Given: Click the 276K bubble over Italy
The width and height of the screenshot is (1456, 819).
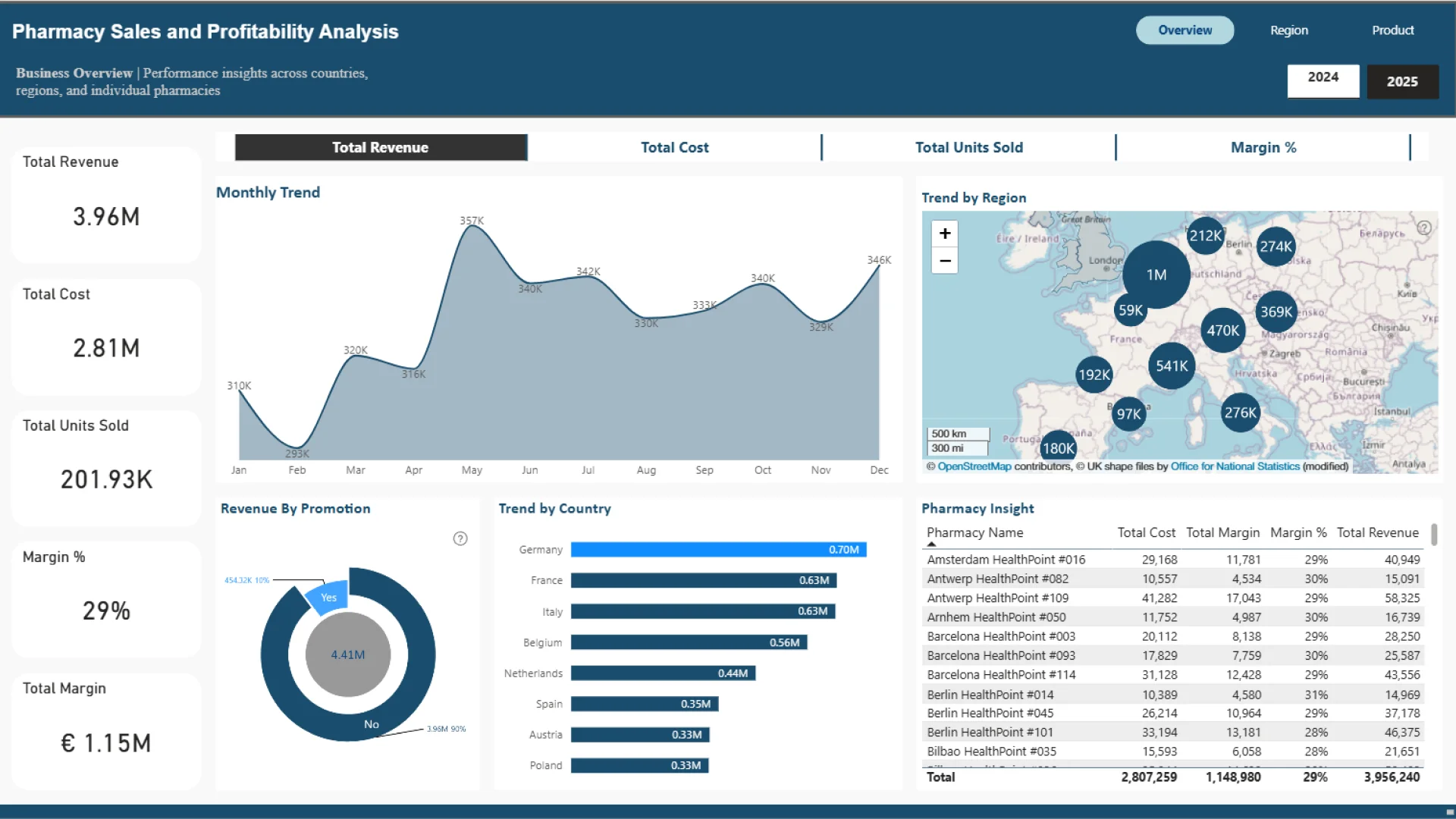Looking at the screenshot, I should pos(1240,413).
